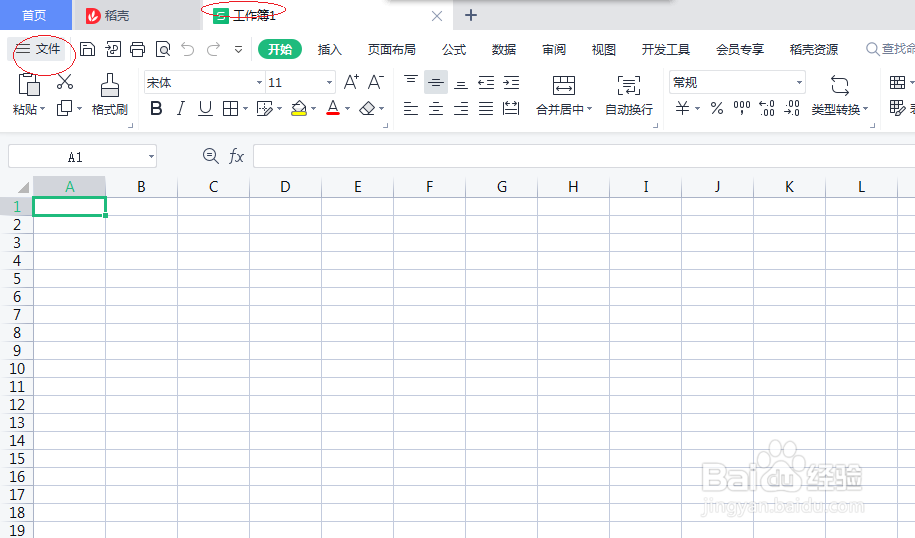The image size is (915, 538).
Task: Apply cell borders icon
Action: tap(231, 109)
